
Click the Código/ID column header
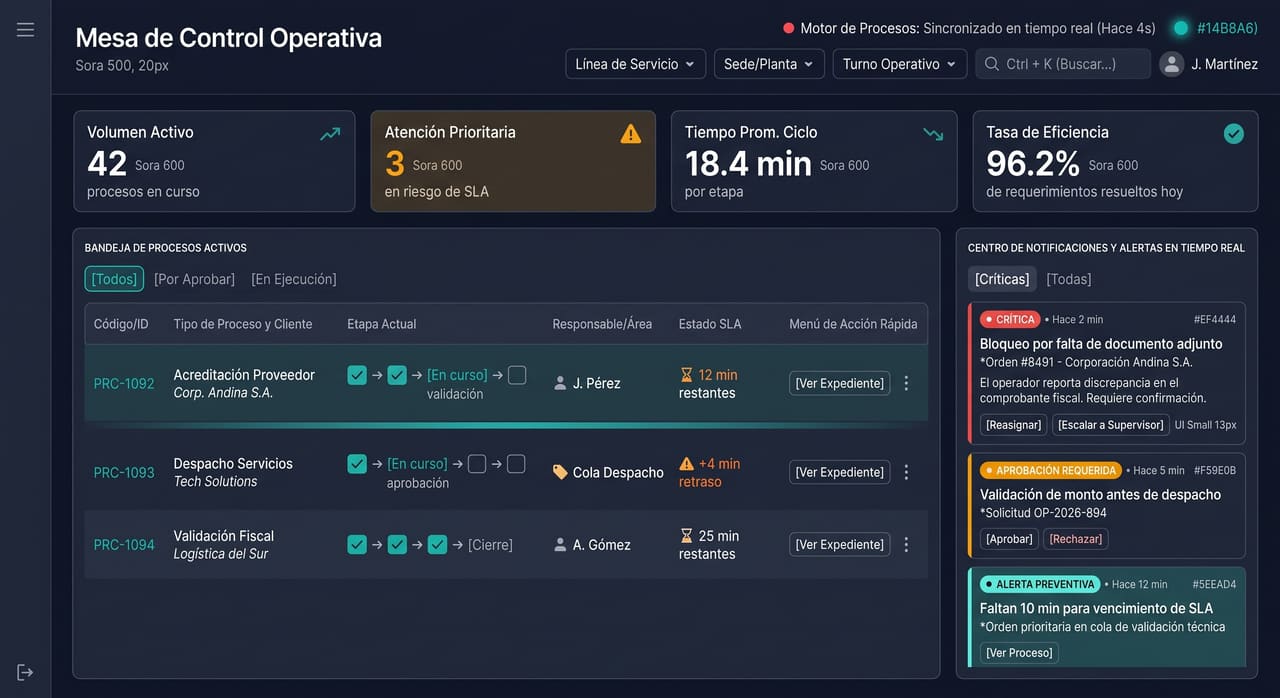[x=121, y=324]
